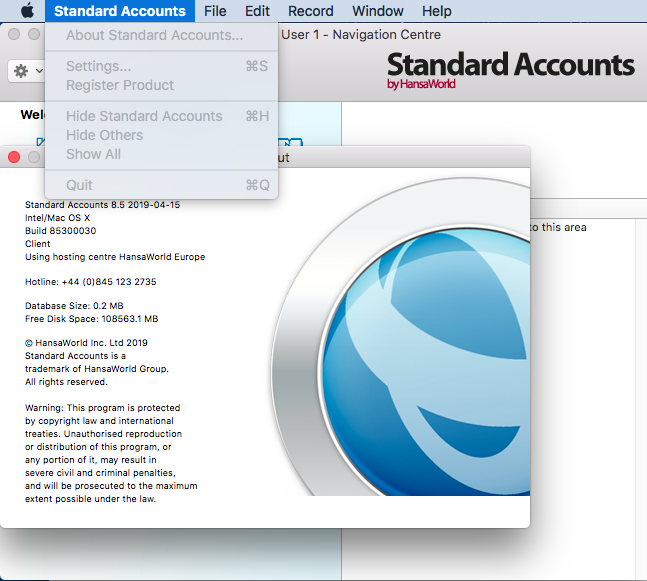
Task: Open the Record menu
Action: [311, 11]
